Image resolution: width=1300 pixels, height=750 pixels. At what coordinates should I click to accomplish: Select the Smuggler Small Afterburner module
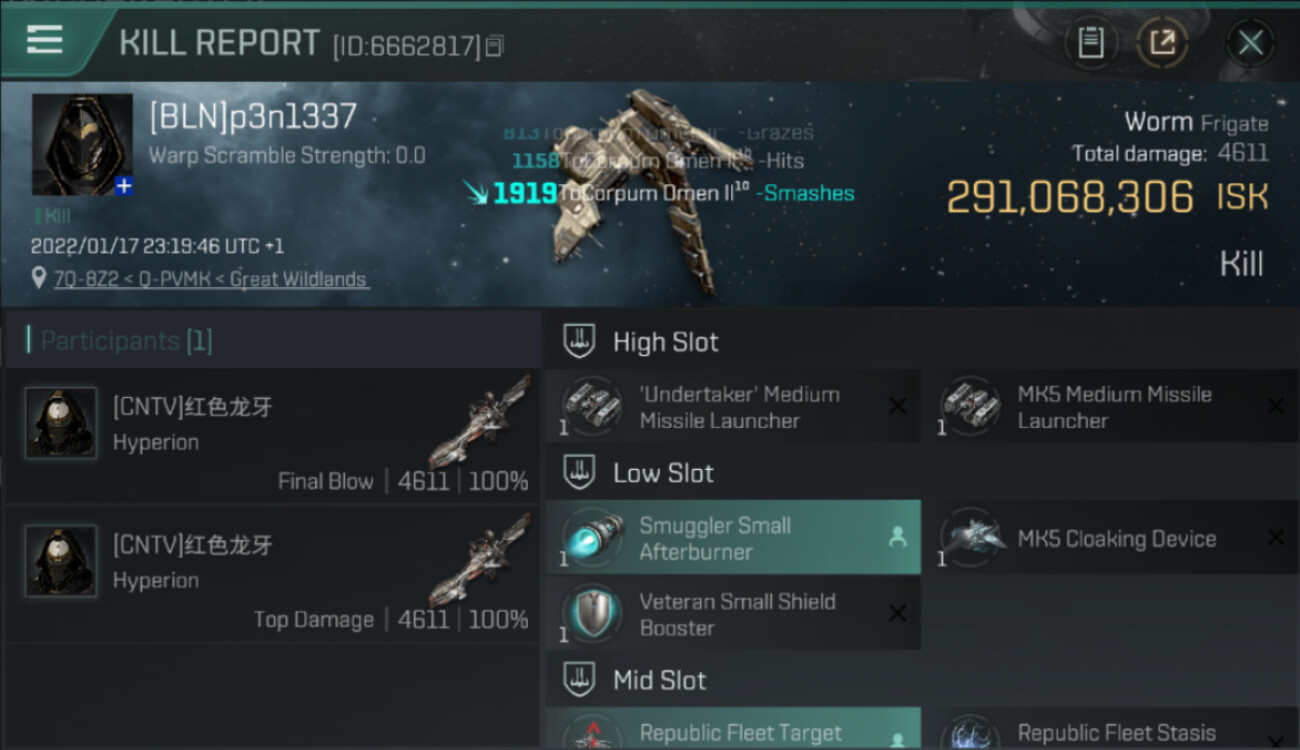tap(733, 538)
